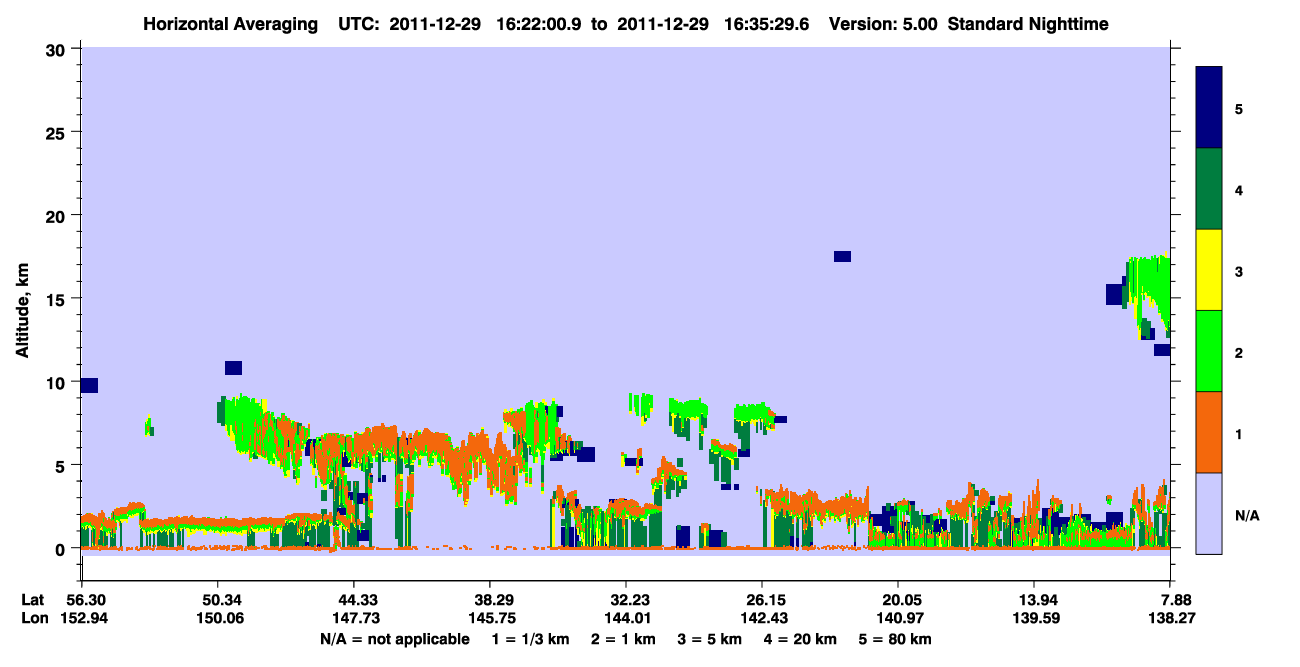Viewport: 1300px width, 667px height.
Task: Click the 20 km altitude tick label
Action: [57, 215]
